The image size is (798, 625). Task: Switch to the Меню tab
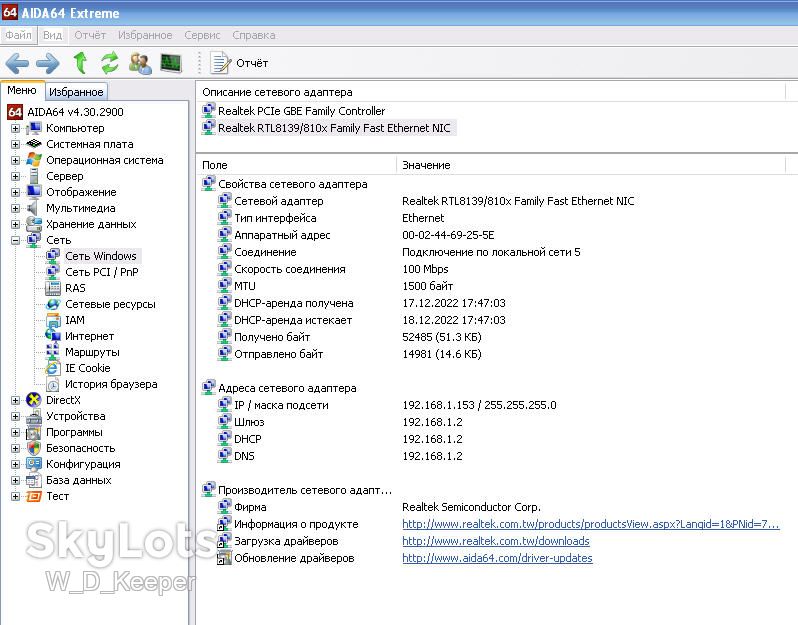coord(22,91)
